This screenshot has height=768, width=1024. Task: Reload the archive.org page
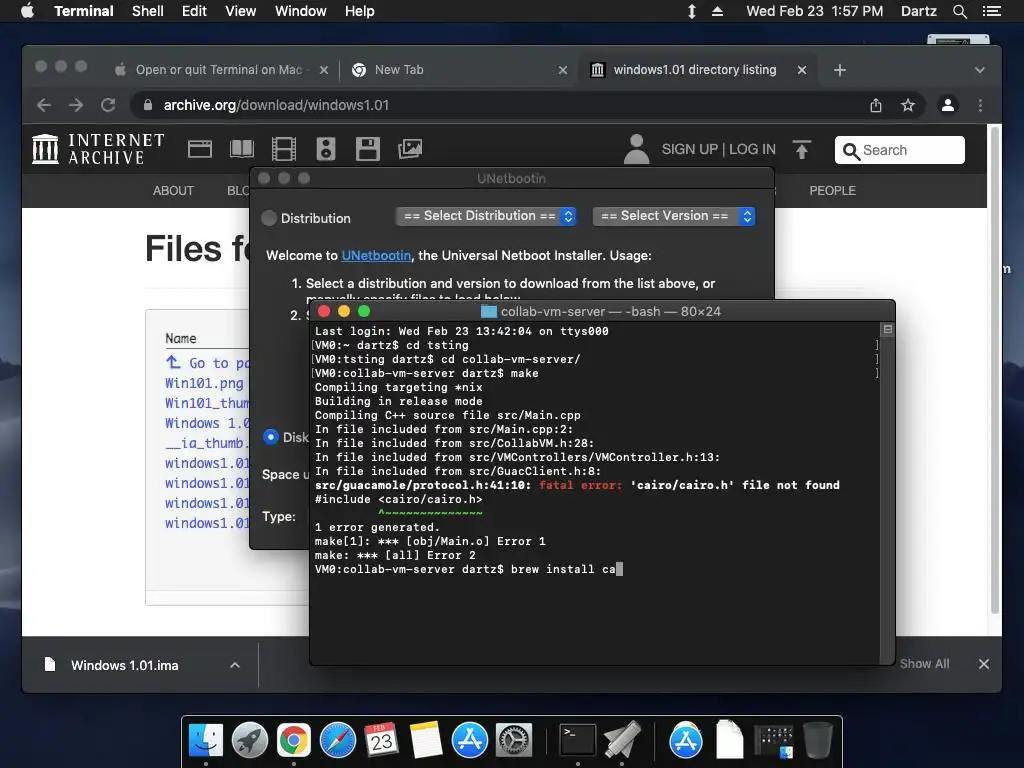pos(108,105)
